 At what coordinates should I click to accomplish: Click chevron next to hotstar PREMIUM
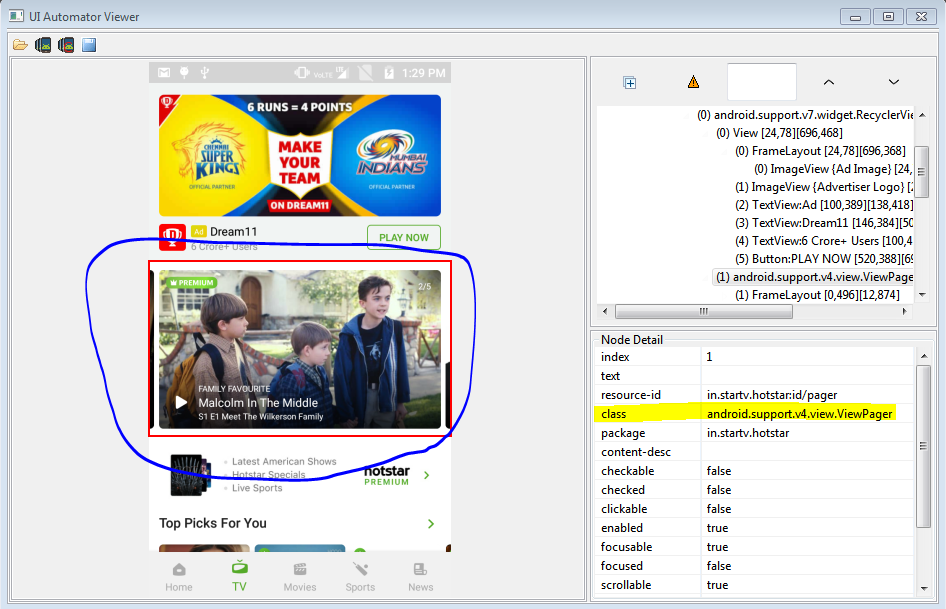point(427,476)
